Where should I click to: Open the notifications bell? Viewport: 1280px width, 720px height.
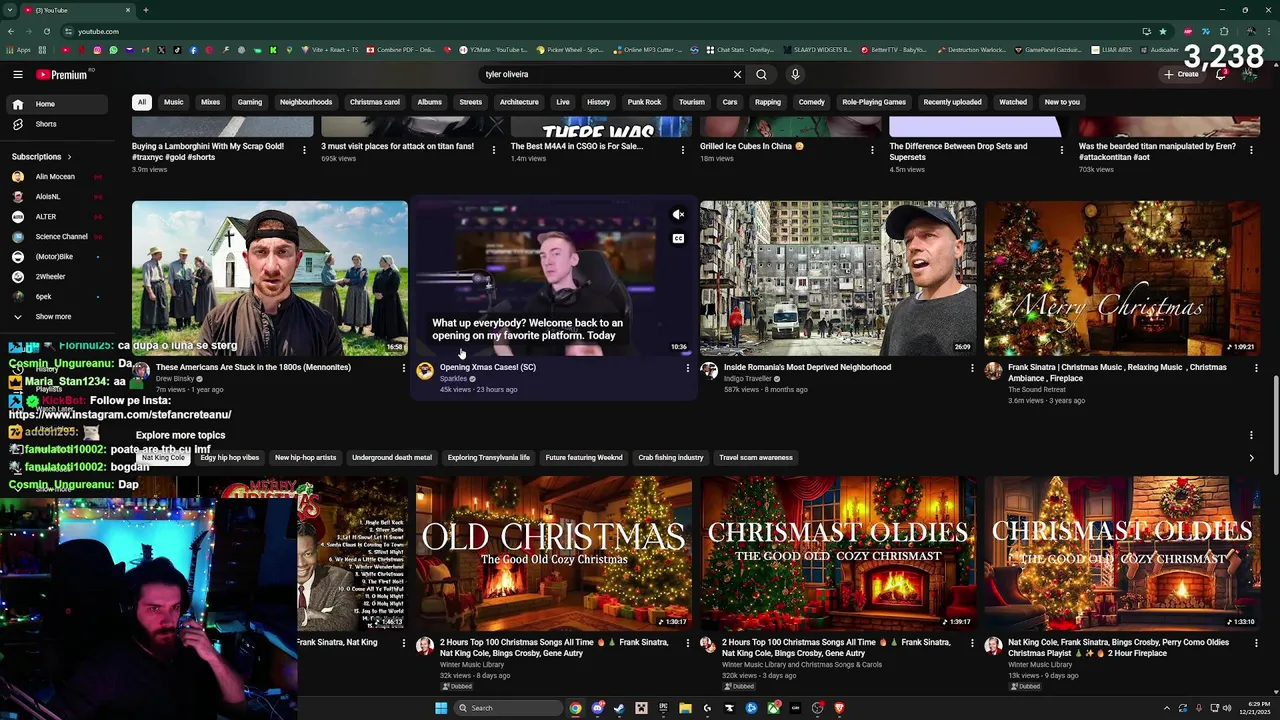pos(1221,74)
